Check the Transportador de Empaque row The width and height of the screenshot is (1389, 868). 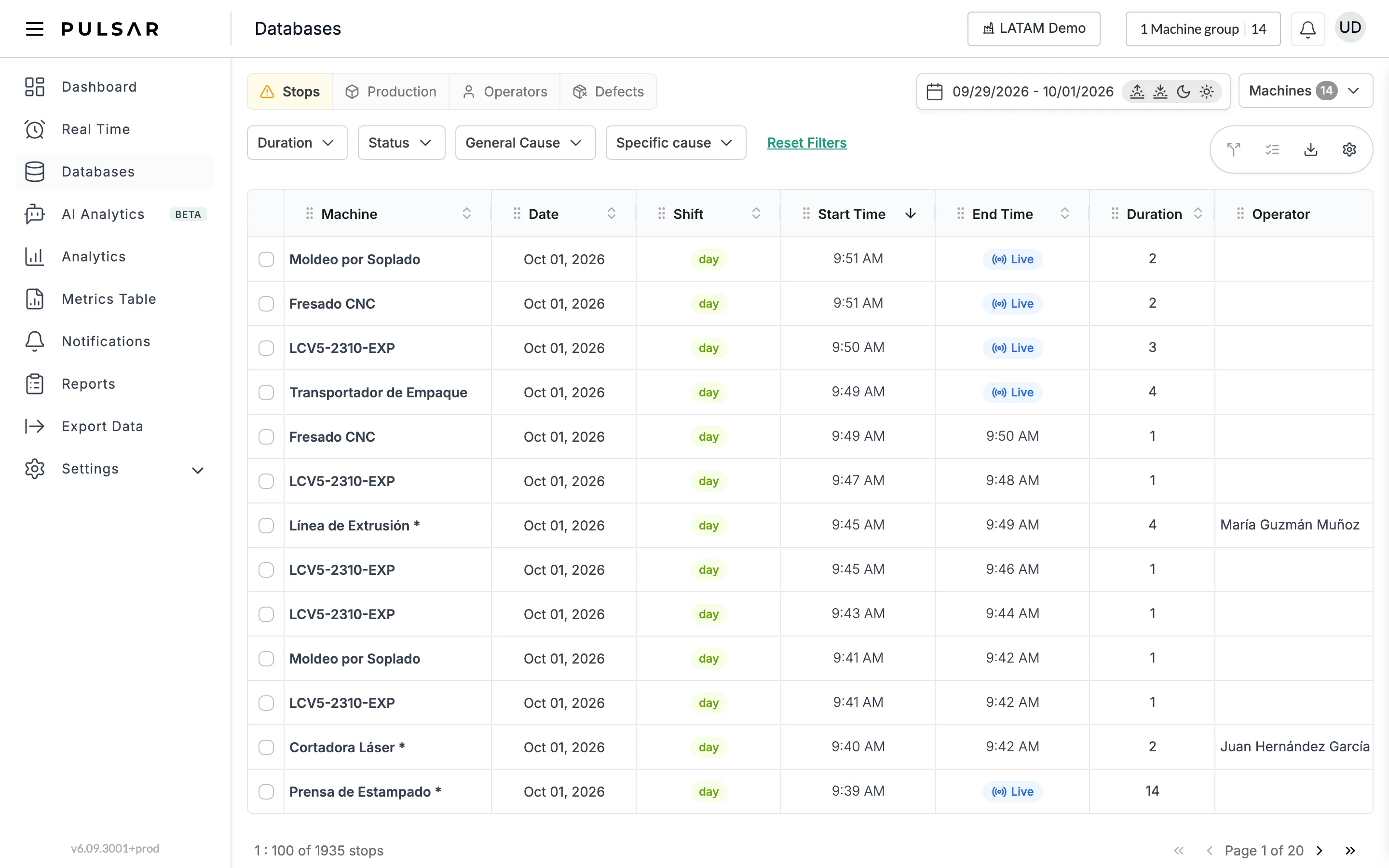pos(266,393)
